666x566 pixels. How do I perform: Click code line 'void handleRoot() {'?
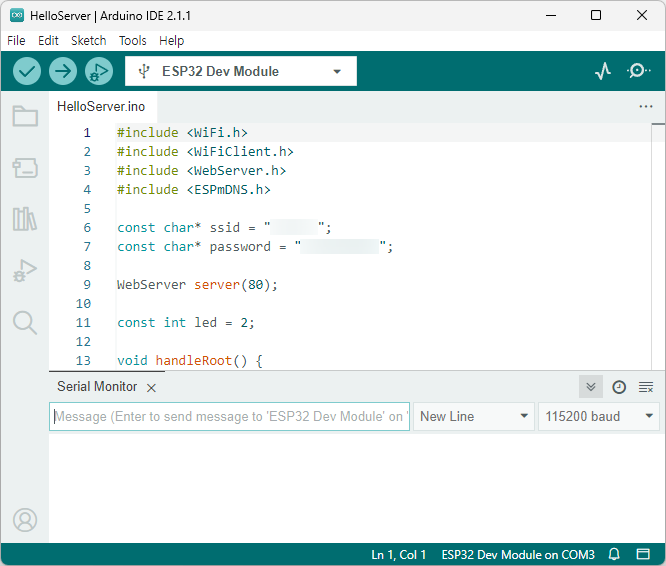click(x=190, y=360)
